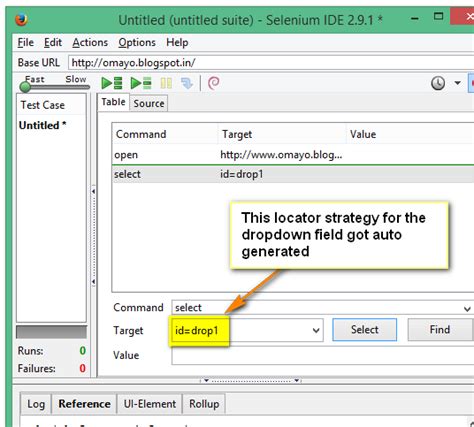
Task: Click the Value column header
Action: (410, 134)
